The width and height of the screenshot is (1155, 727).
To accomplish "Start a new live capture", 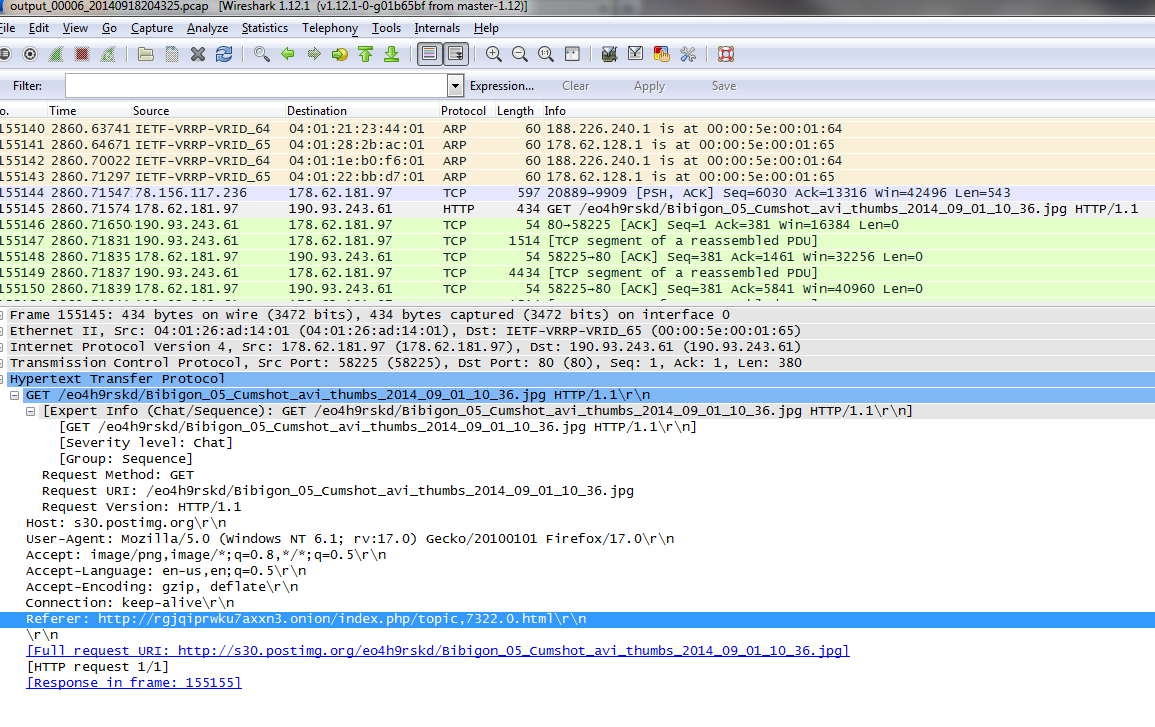I will (x=56, y=55).
